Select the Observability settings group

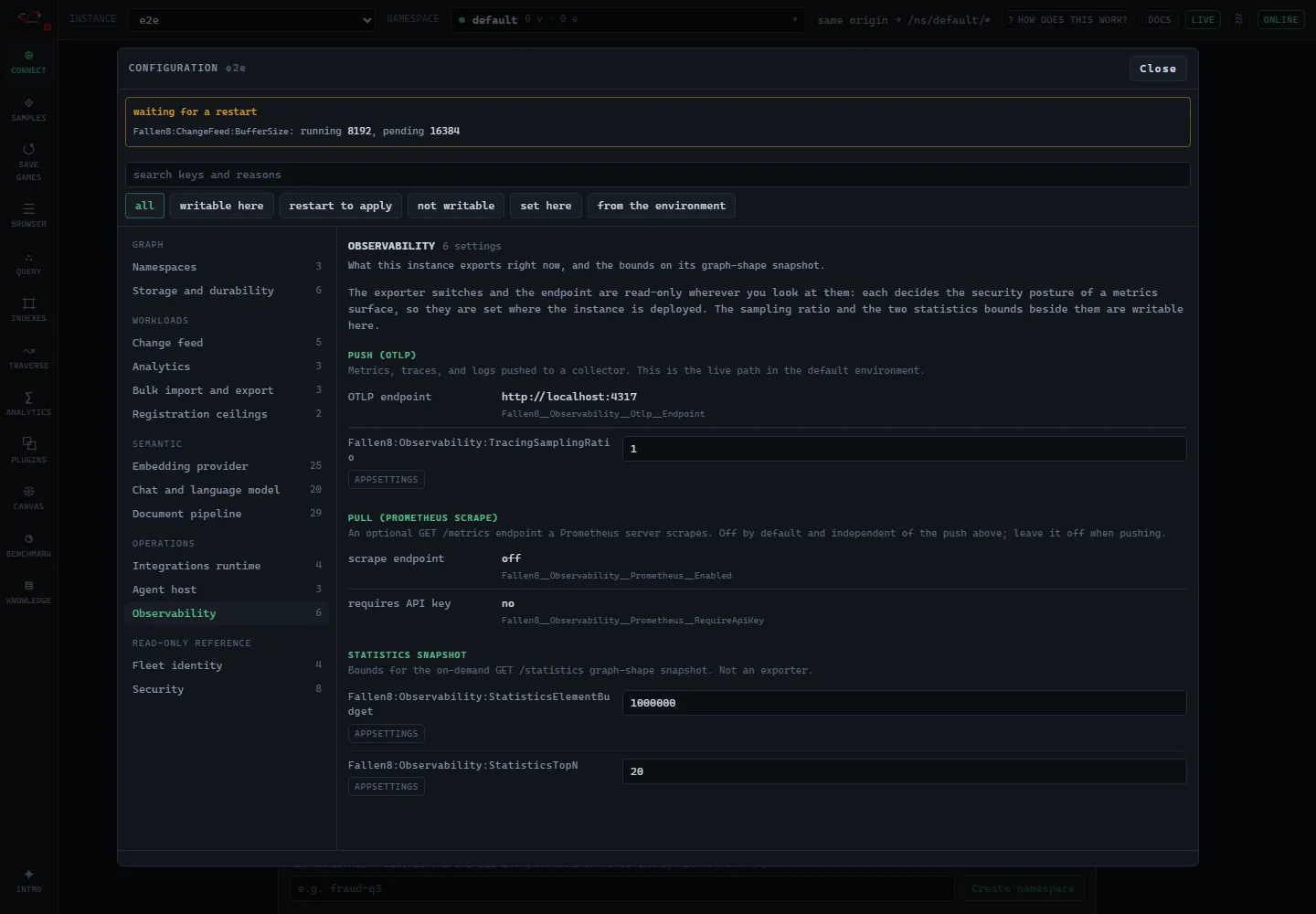[x=227, y=613]
